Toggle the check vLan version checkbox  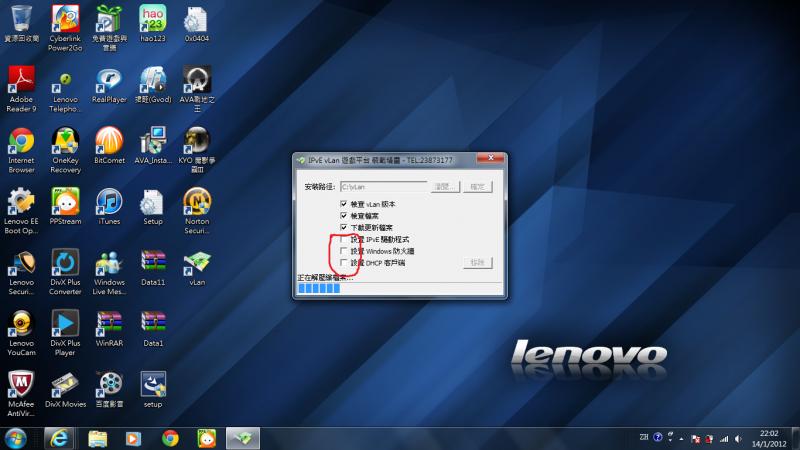click(x=343, y=204)
